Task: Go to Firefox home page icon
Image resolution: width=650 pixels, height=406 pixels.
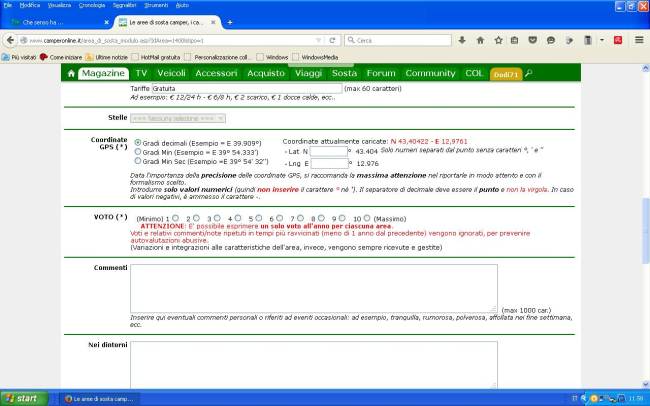Action: coord(481,40)
